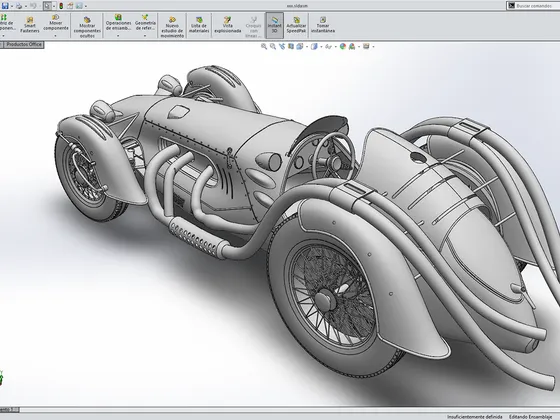Select the cursor selection tool

[47, 6]
